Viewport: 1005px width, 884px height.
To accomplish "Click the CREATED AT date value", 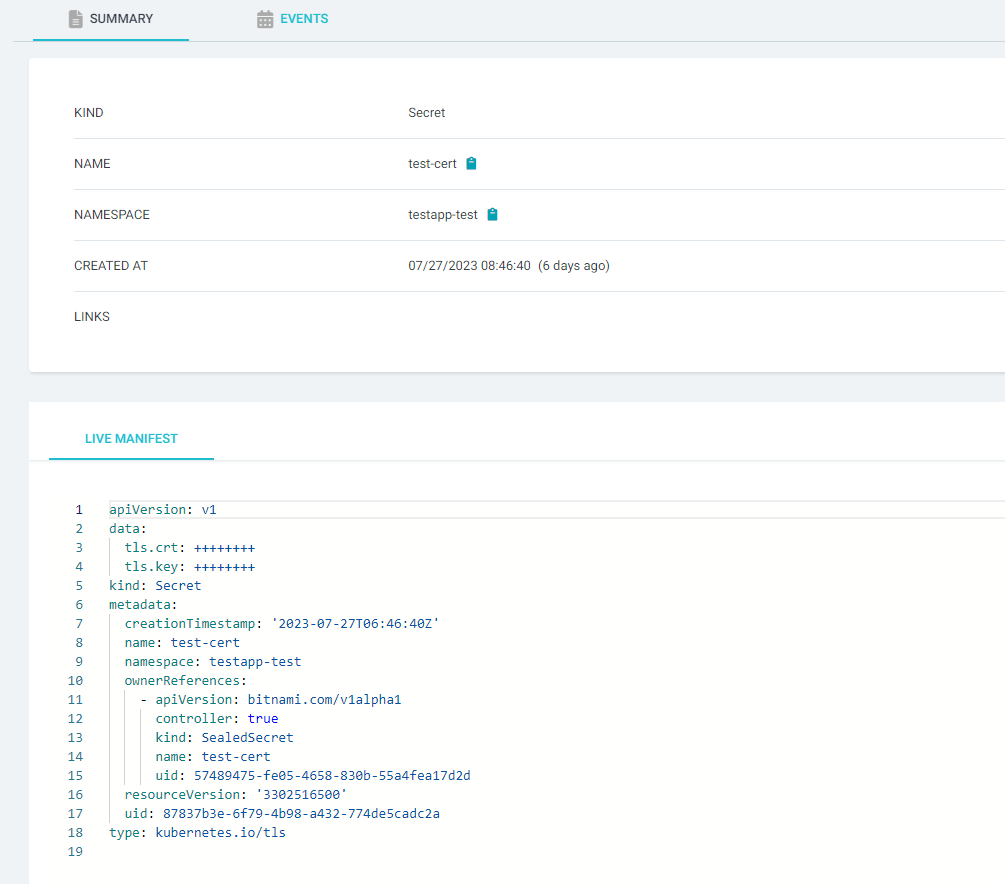I will point(469,266).
